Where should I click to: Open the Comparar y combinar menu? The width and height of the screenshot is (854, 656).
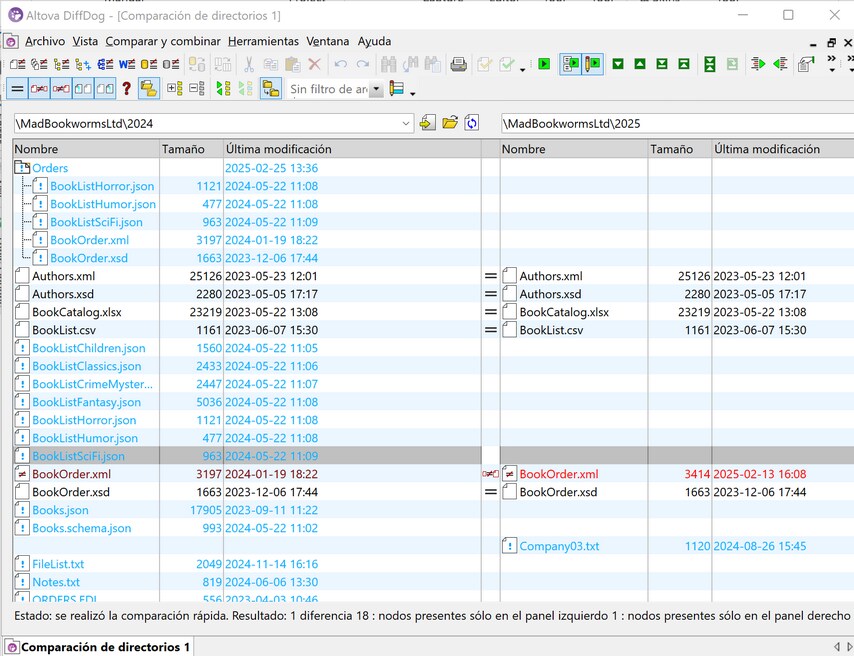[x=163, y=41]
